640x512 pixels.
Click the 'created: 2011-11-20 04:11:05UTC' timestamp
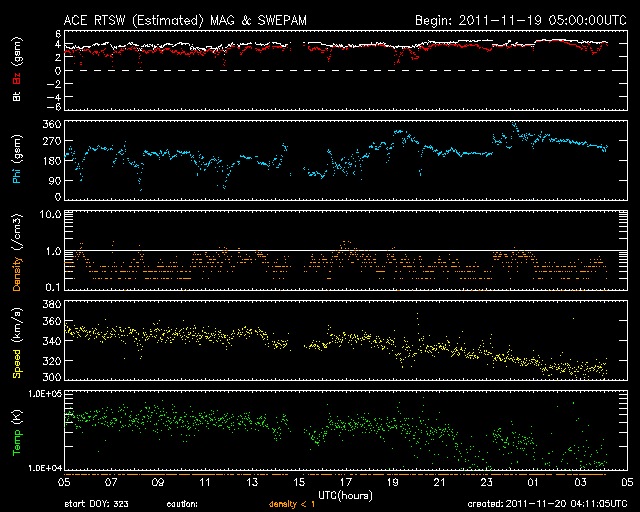[547, 504]
